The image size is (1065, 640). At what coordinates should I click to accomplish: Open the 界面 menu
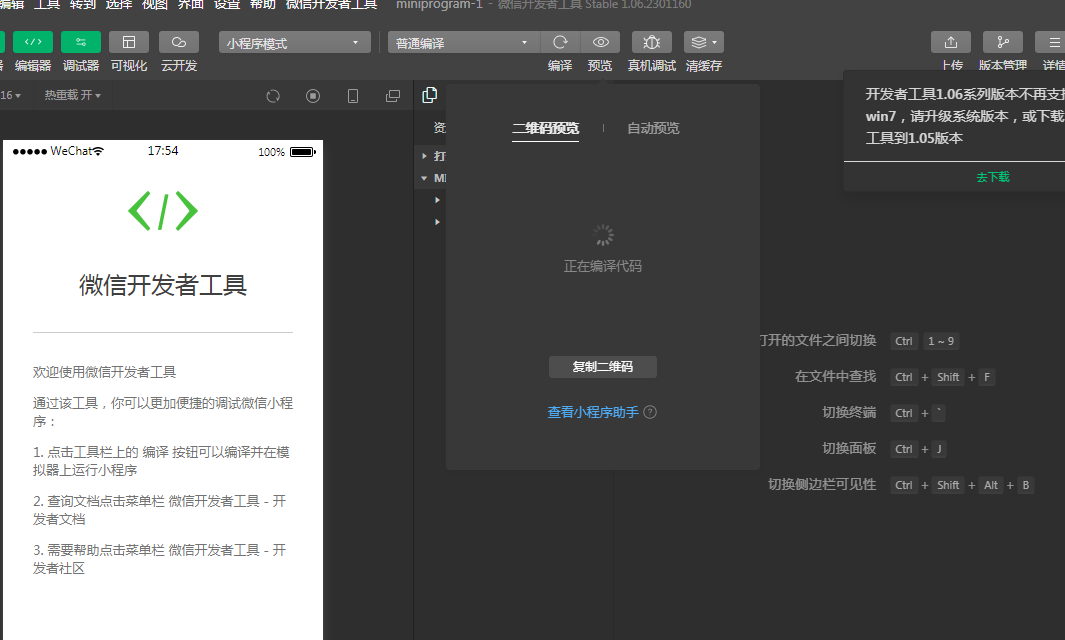coord(191,4)
